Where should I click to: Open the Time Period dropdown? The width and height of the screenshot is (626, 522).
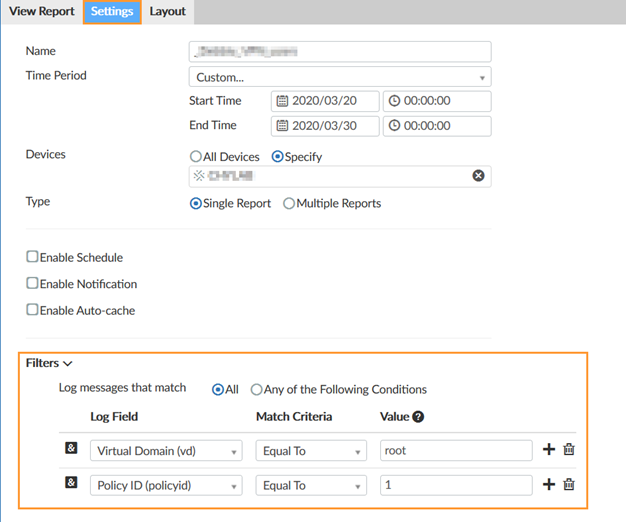tap(339, 77)
